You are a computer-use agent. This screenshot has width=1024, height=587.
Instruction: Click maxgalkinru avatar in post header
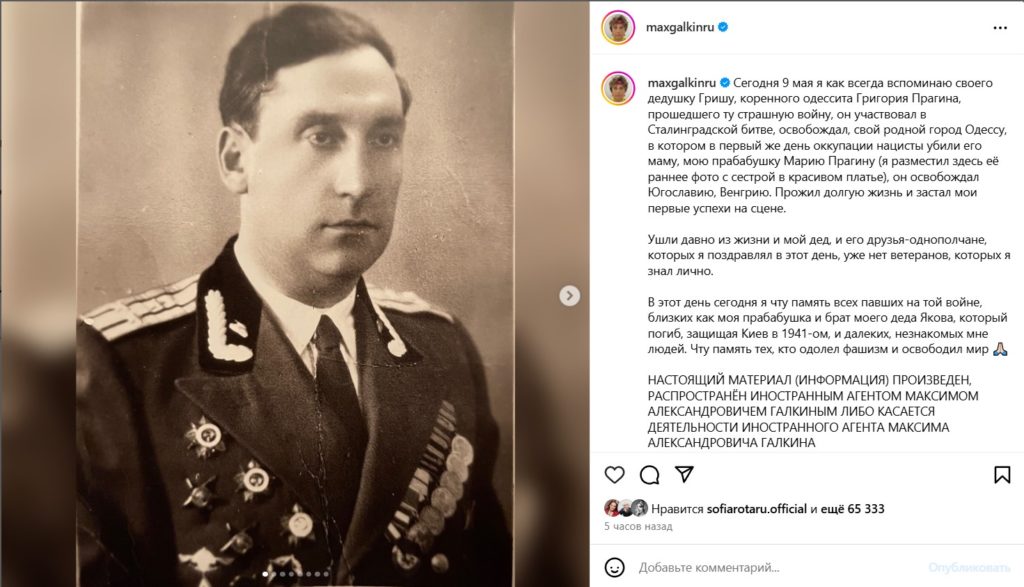[618, 27]
